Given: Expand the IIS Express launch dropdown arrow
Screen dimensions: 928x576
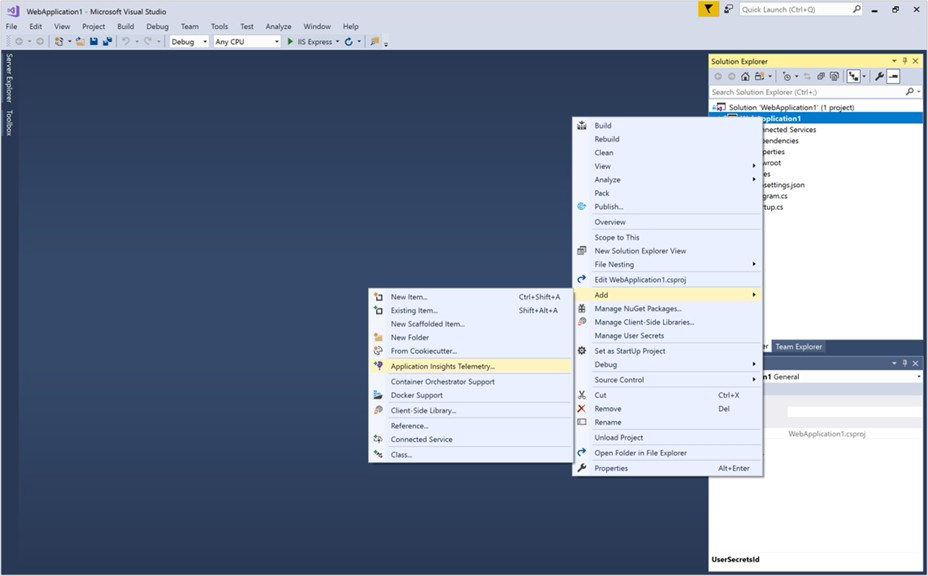Looking at the screenshot, I should pyautogui.click(x=338, y=42).
